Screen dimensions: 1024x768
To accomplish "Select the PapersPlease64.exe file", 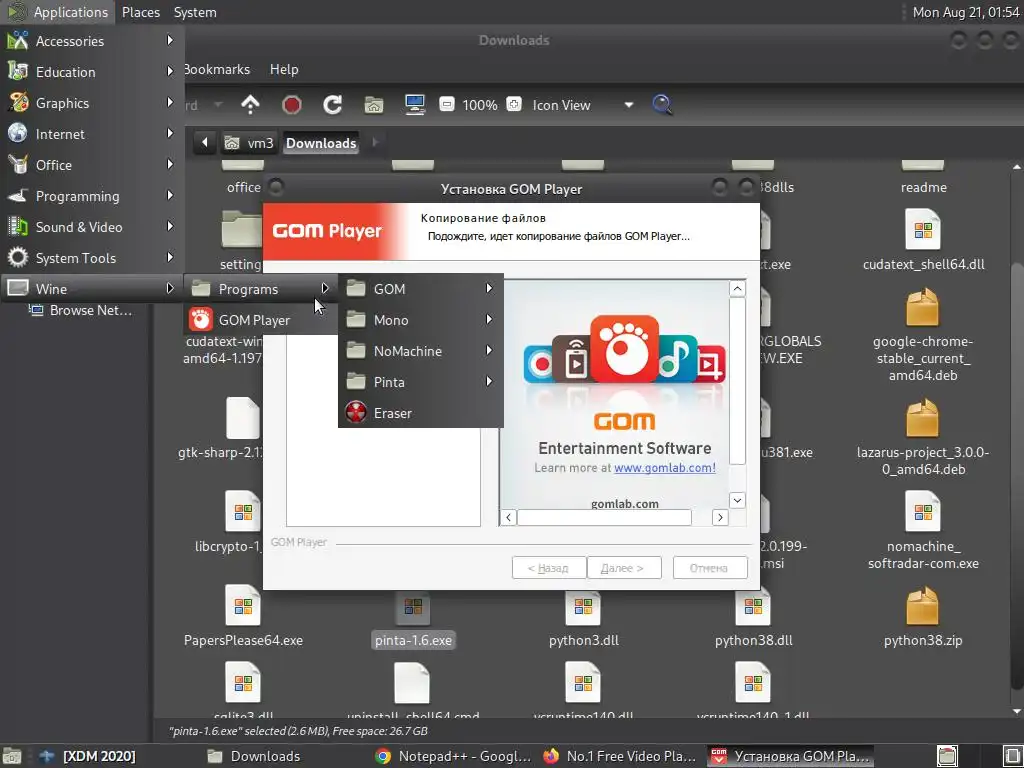I will (x=243, y=618).
